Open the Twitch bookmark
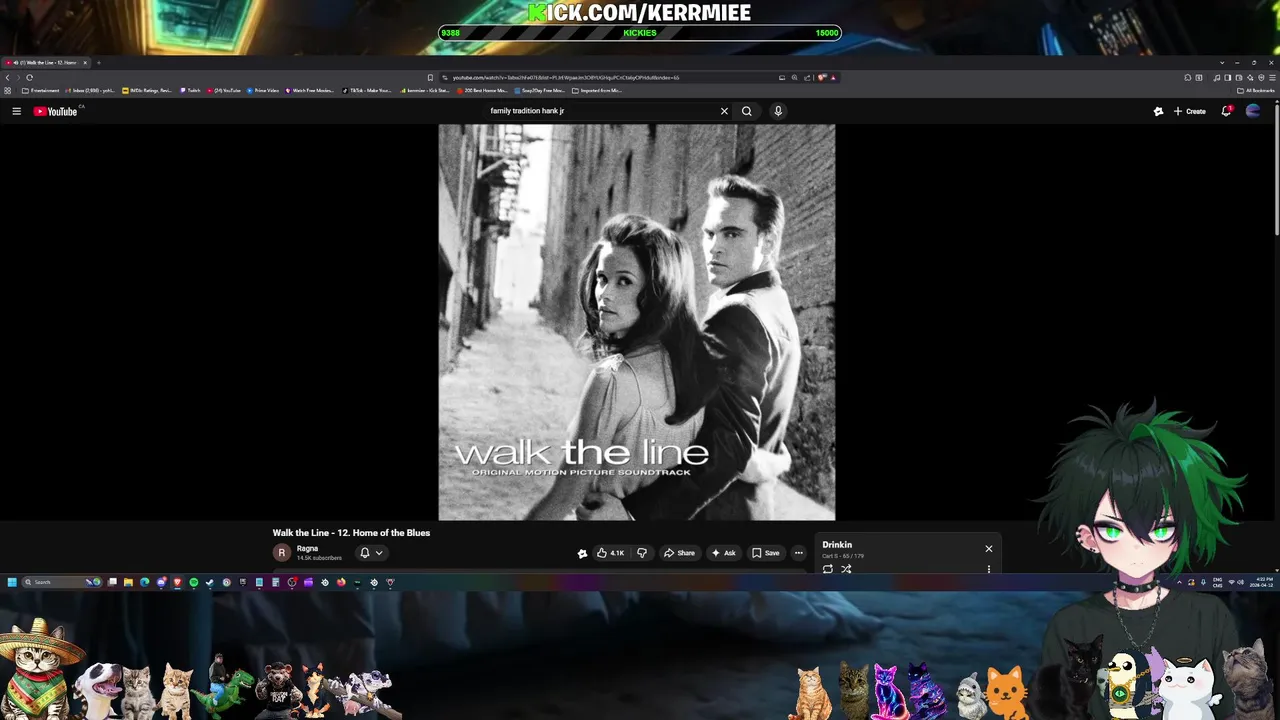Image resolution: width=1280 pixels, height=720 pixels. [x=190, y=90]
